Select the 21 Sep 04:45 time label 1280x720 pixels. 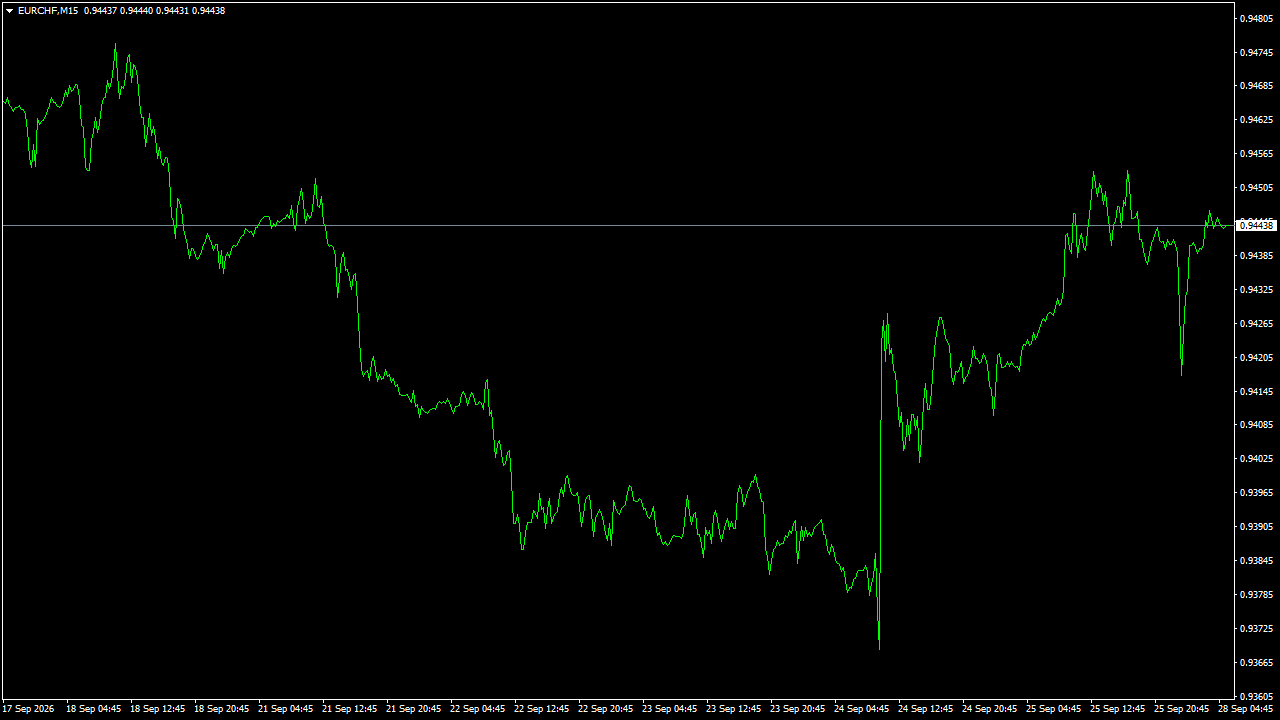point(285,709)
